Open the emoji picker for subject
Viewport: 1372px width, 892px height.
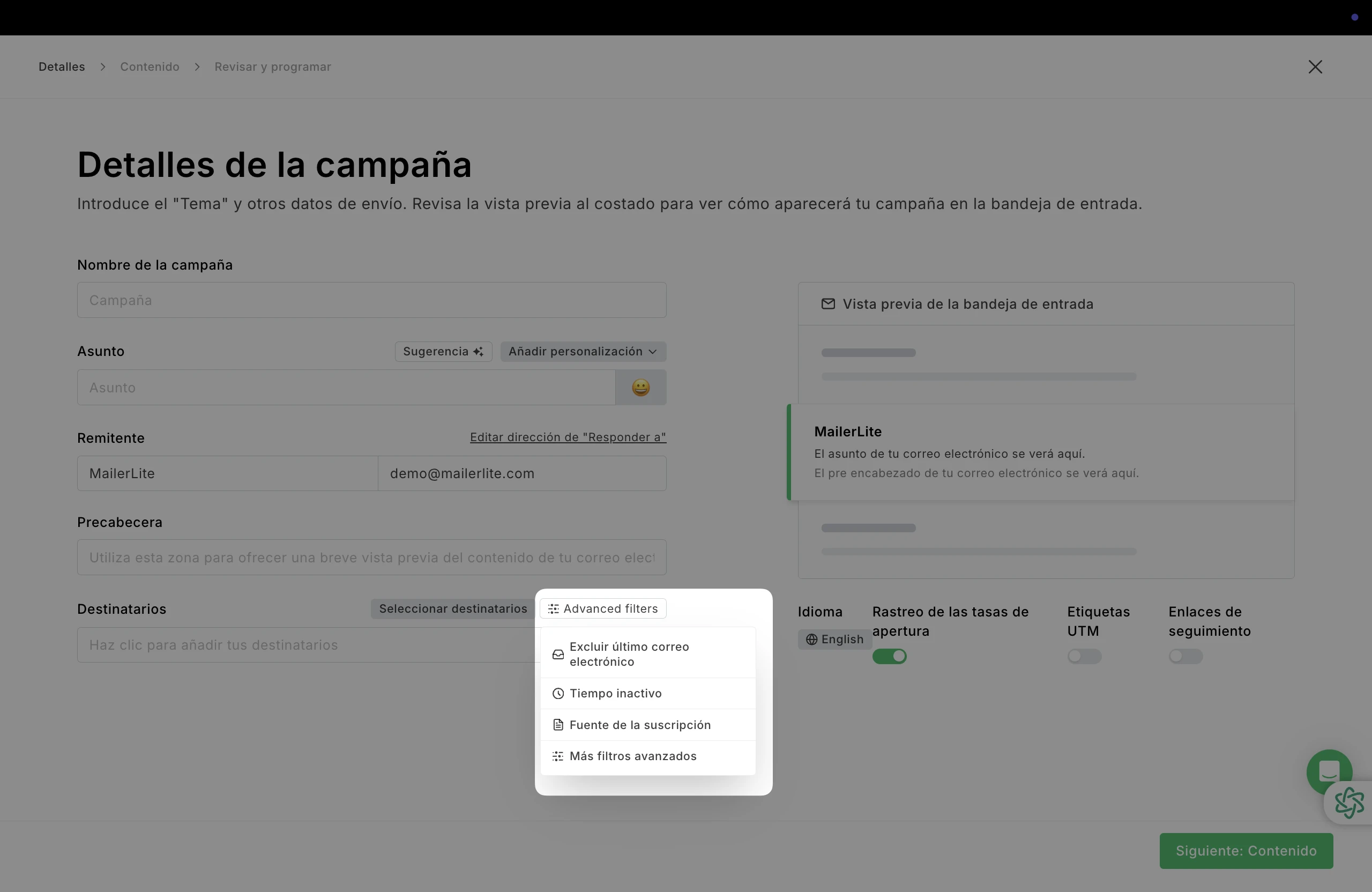640,387
